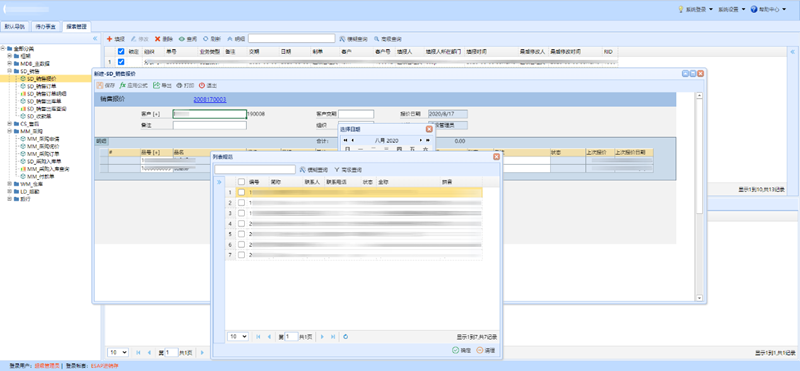The height and width of the screenshot is (371, 800).
Task: Go to next month in date picker
Action: click(421, 140)
